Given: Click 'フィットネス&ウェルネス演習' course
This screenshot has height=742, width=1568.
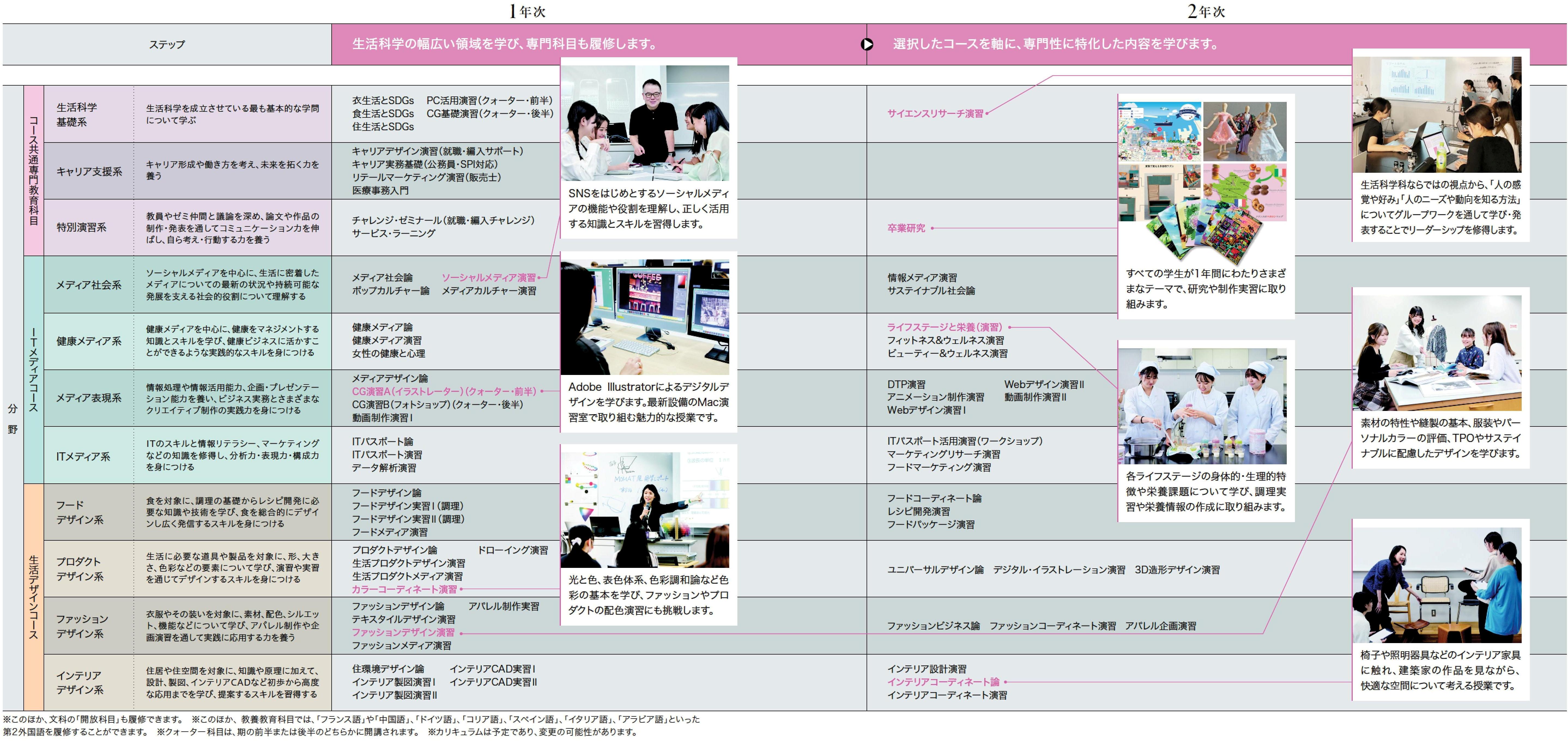Looking at the screenshot, I should (945, 340).
